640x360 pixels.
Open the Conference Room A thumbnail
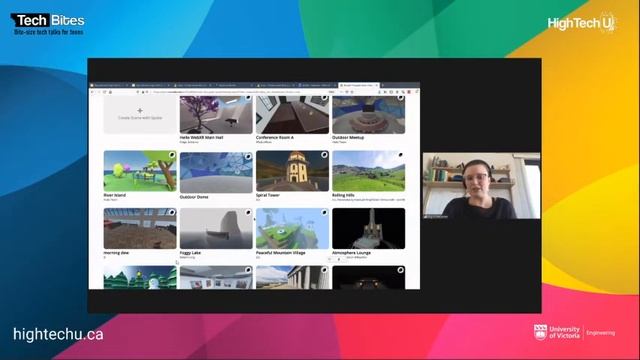click(292, 115)
